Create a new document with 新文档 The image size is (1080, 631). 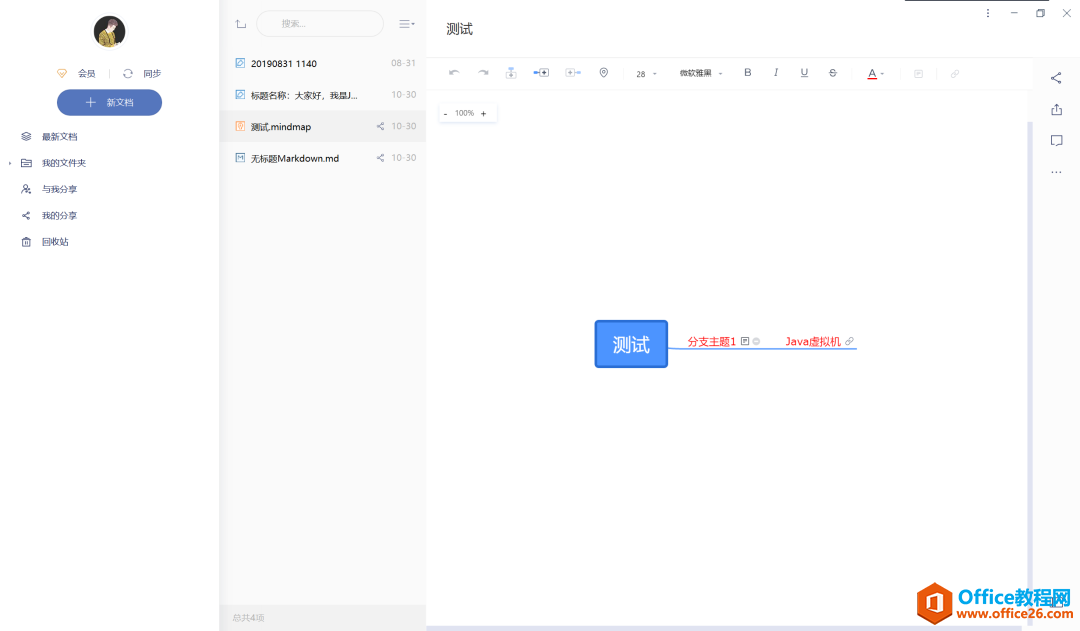110,103
